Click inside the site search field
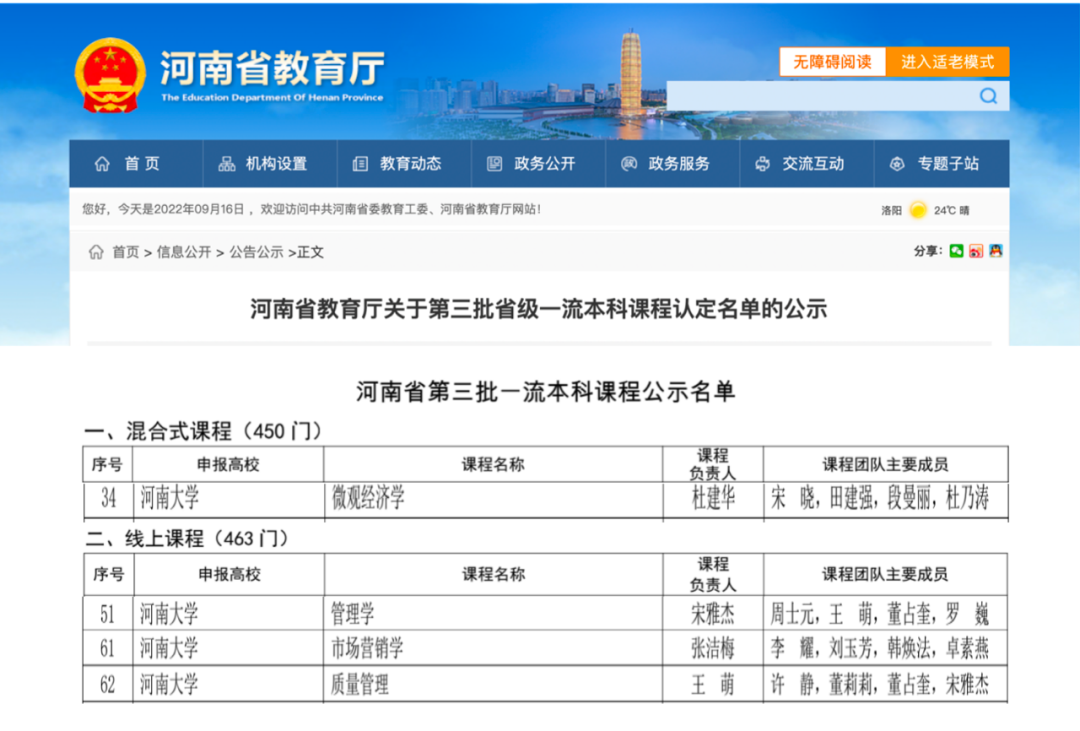 pyautogui.click(x=820, y=96)
